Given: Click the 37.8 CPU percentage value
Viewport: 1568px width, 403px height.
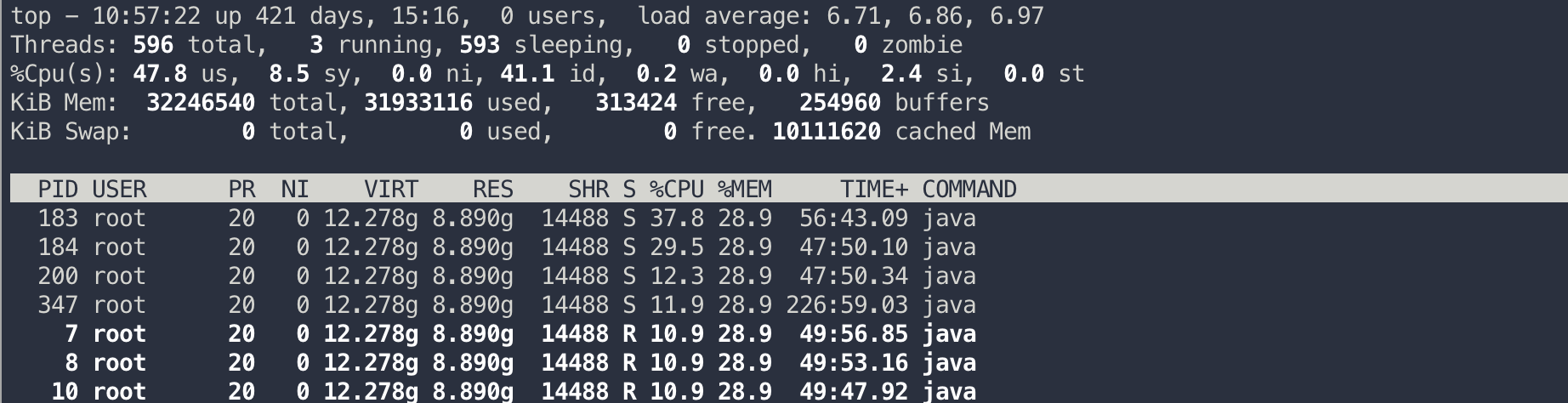Looking at the screenshot, I should [676, 219].
